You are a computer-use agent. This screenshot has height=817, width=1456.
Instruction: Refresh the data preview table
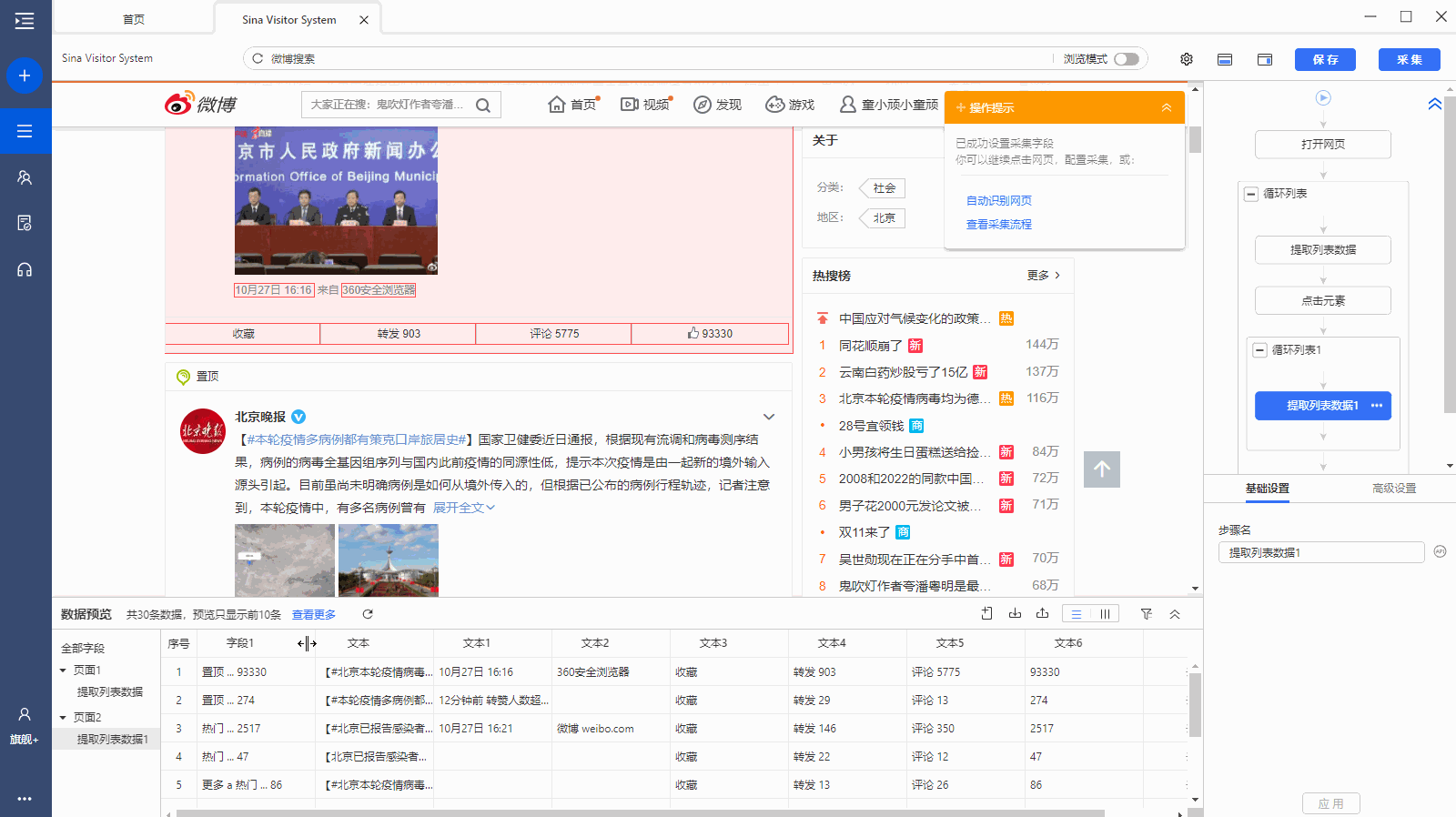[368, 614]
